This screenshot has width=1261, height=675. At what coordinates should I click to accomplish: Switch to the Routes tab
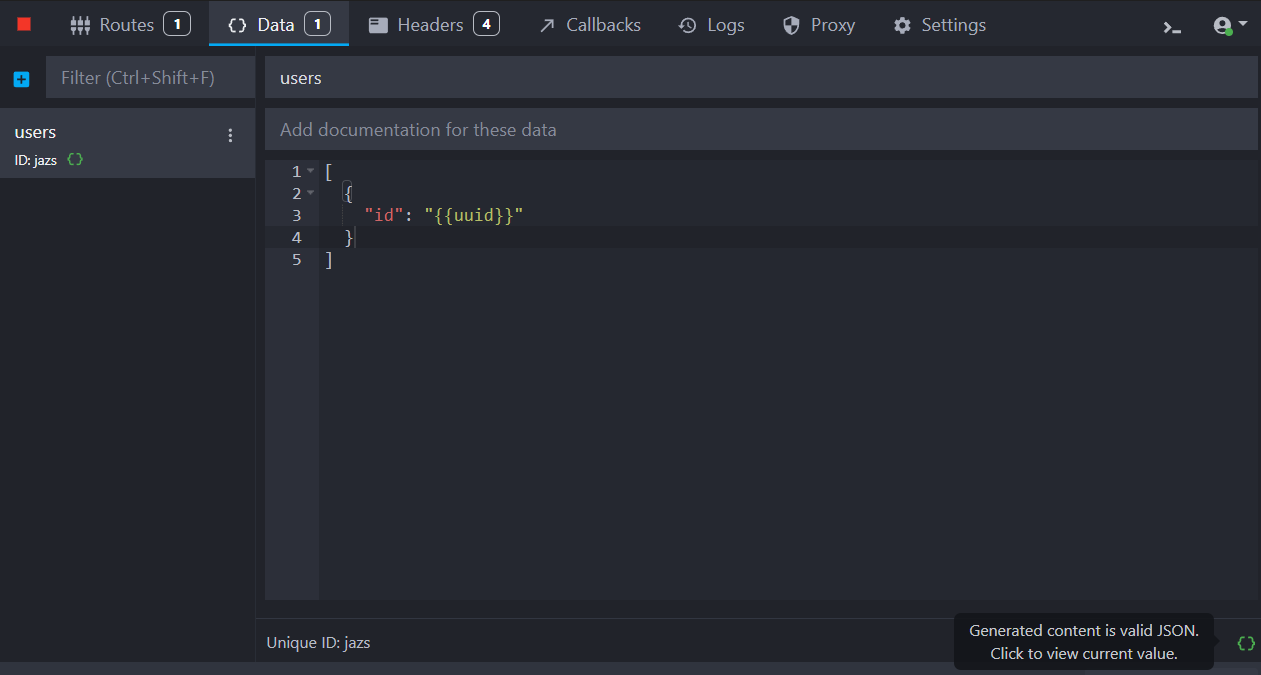[x=129, y=25]
